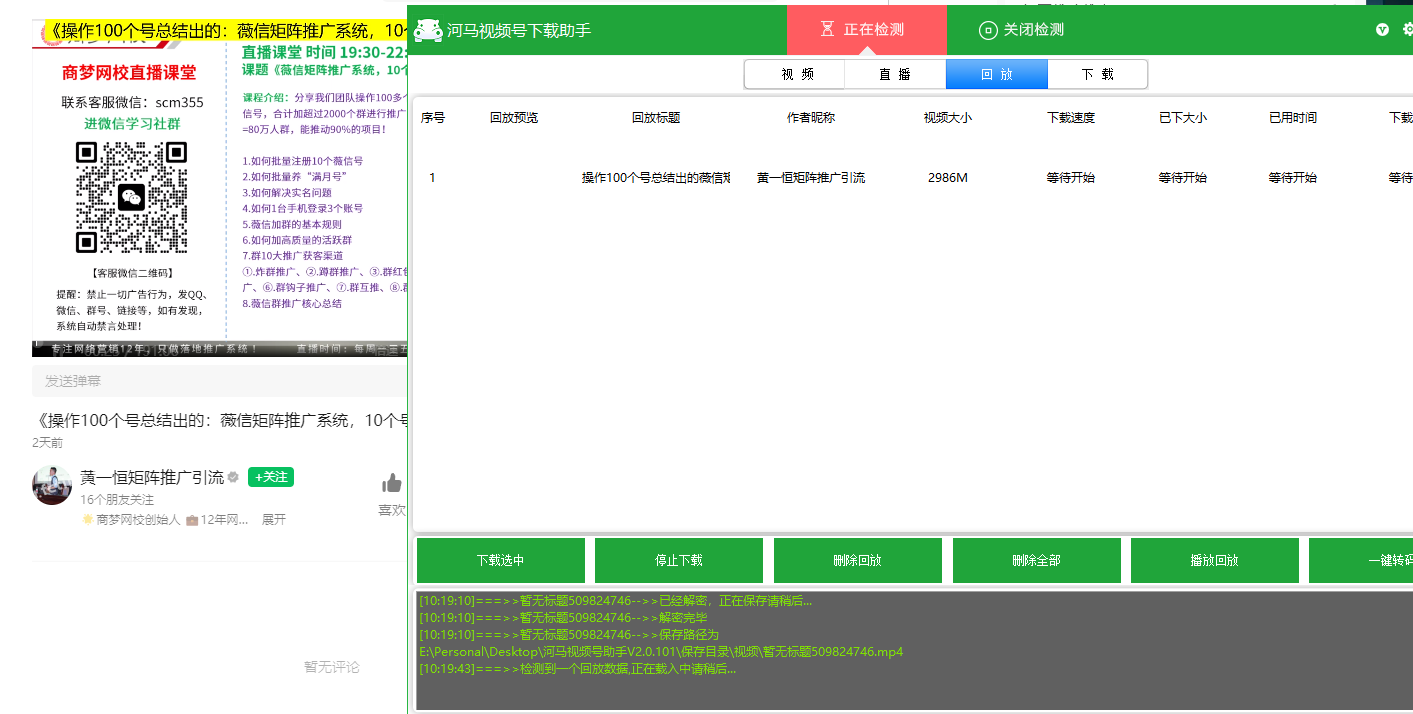Viewport: 1413px width, 714px height.
Task: Click the hippo logo icon in title bar
Action: click(429, 30)
